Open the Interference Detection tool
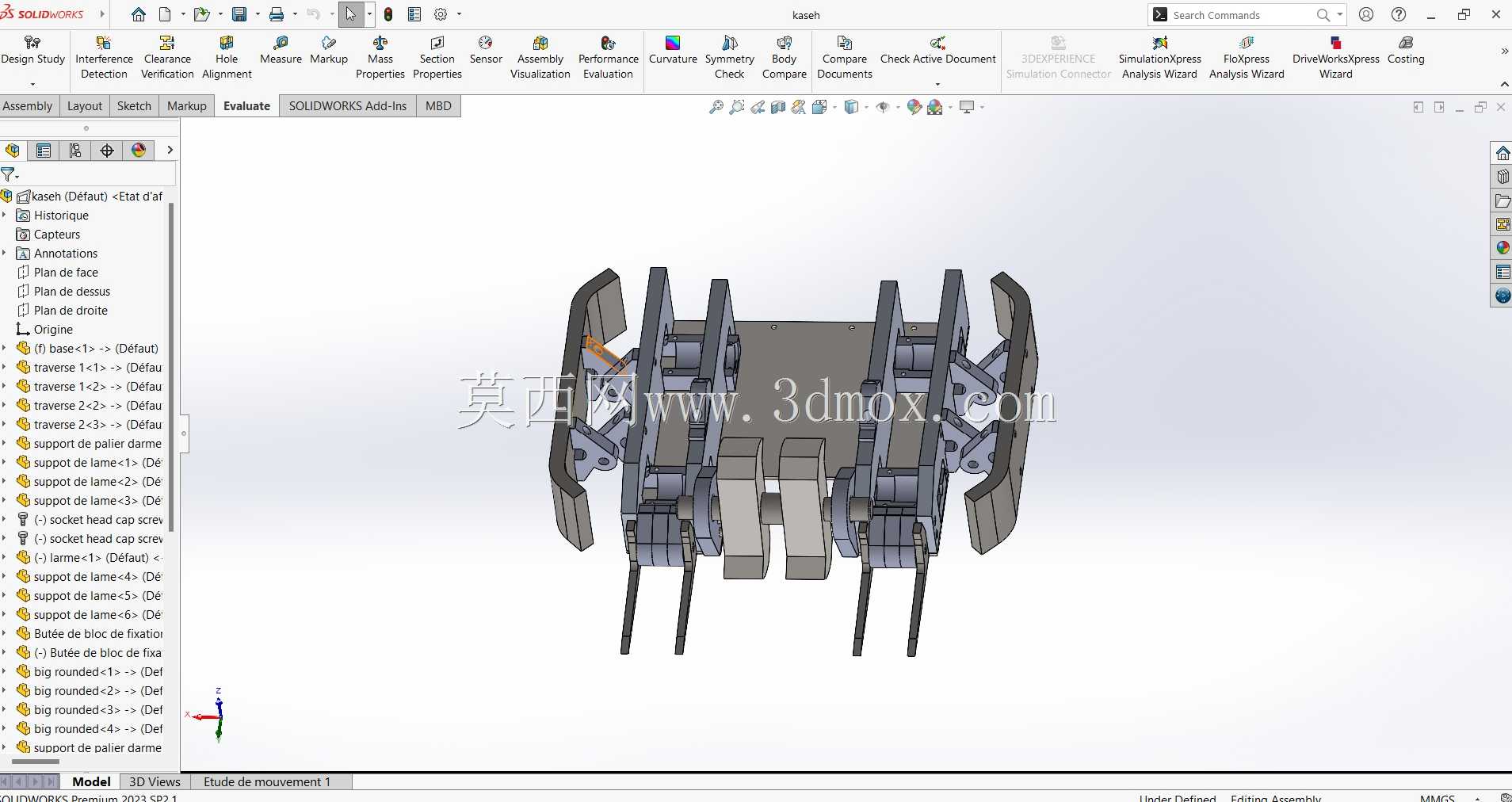The height and width of the screenshot is (802, 1512). [104, 57]
